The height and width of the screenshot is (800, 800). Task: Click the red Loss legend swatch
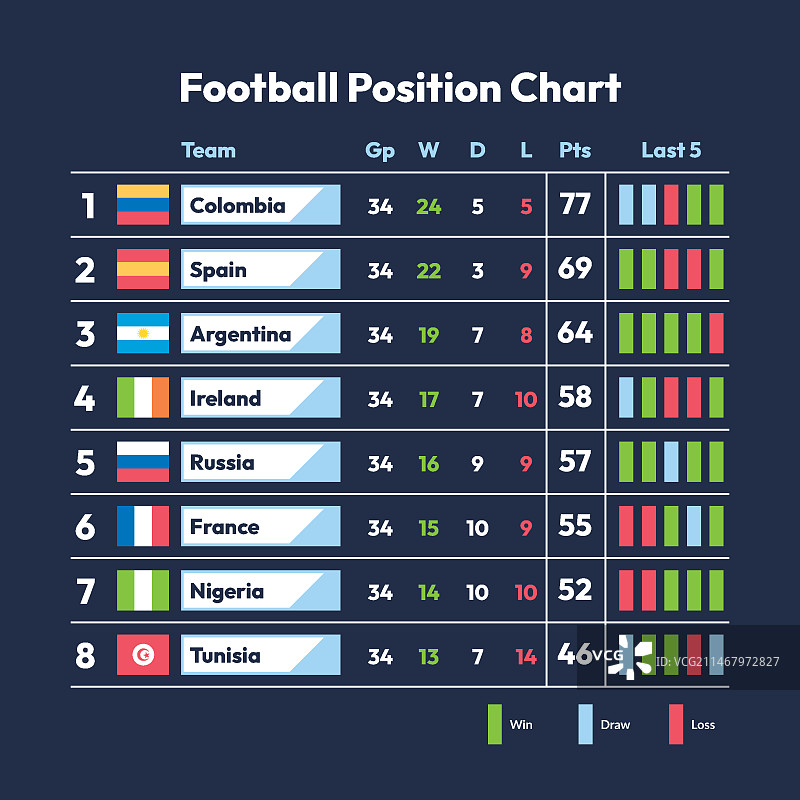point(675,724)
